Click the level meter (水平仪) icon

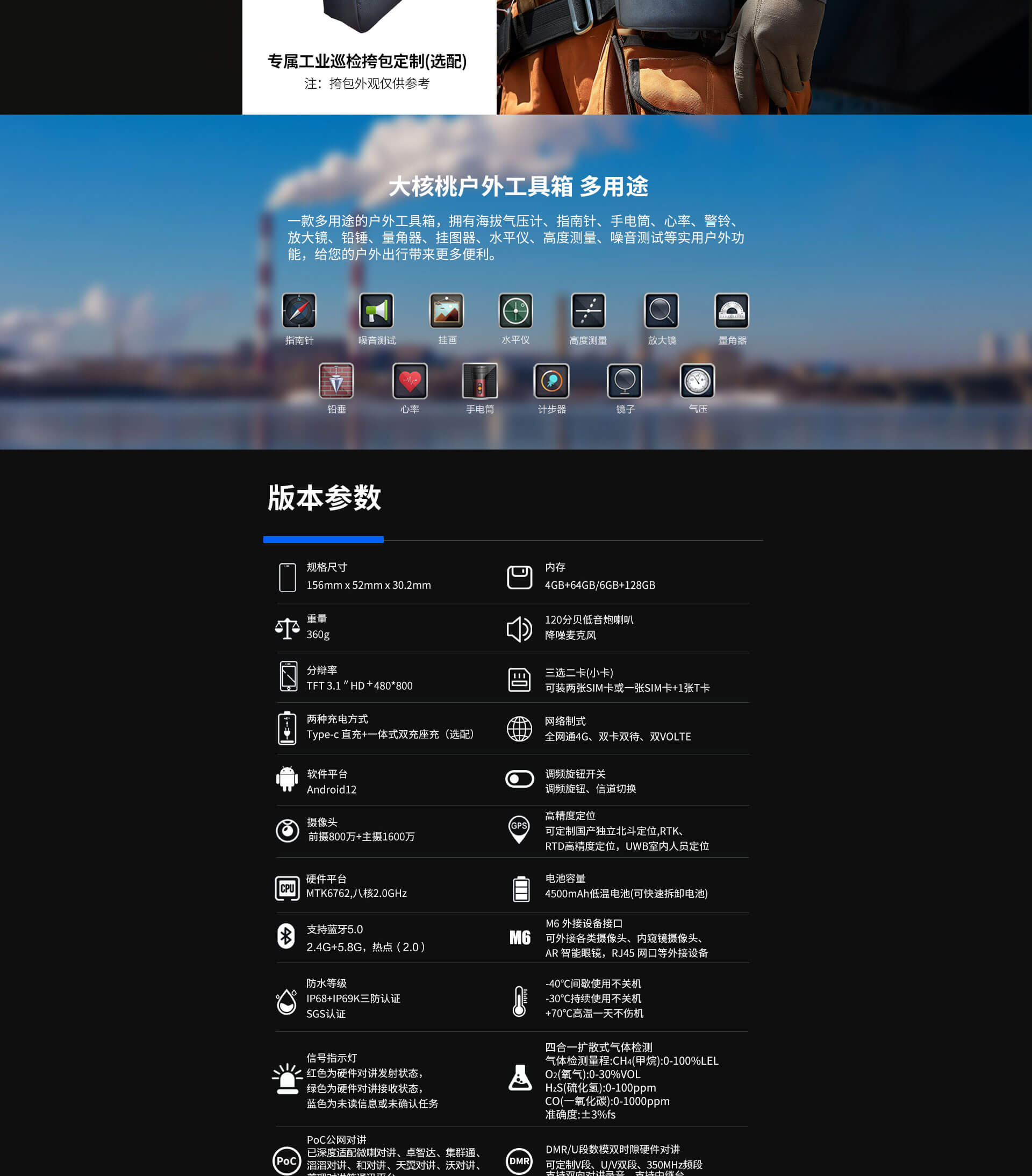(515, 311)
